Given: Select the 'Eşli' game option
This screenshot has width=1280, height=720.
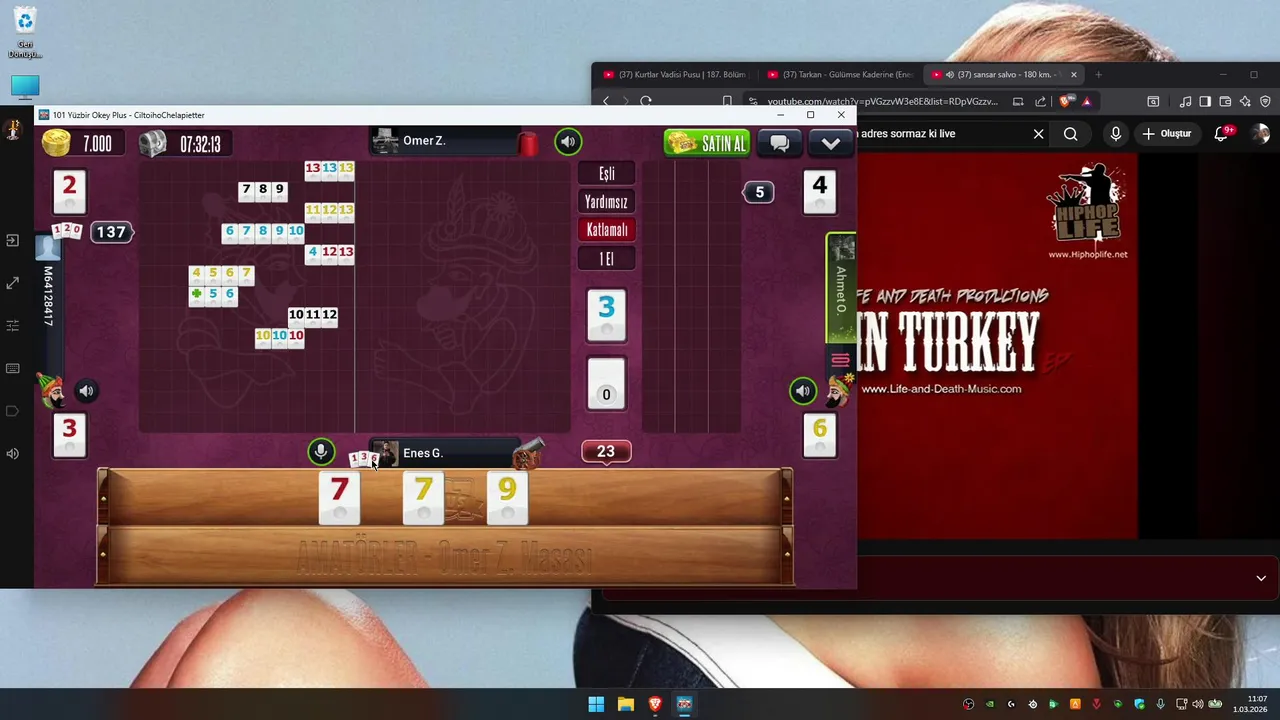Looking at the screenshot, I should (606, 173).
